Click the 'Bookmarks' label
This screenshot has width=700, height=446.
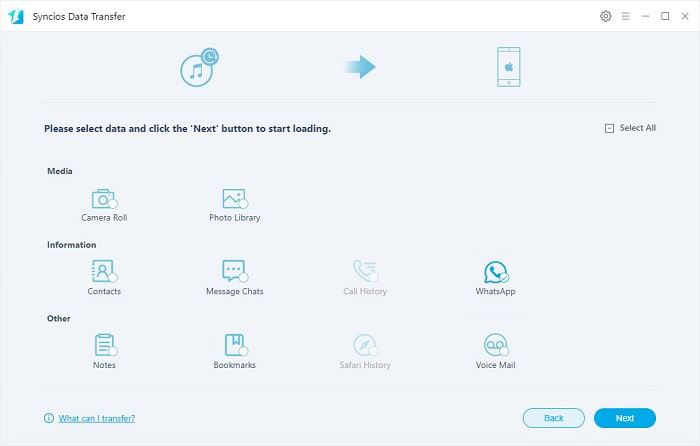pos(235,365)
